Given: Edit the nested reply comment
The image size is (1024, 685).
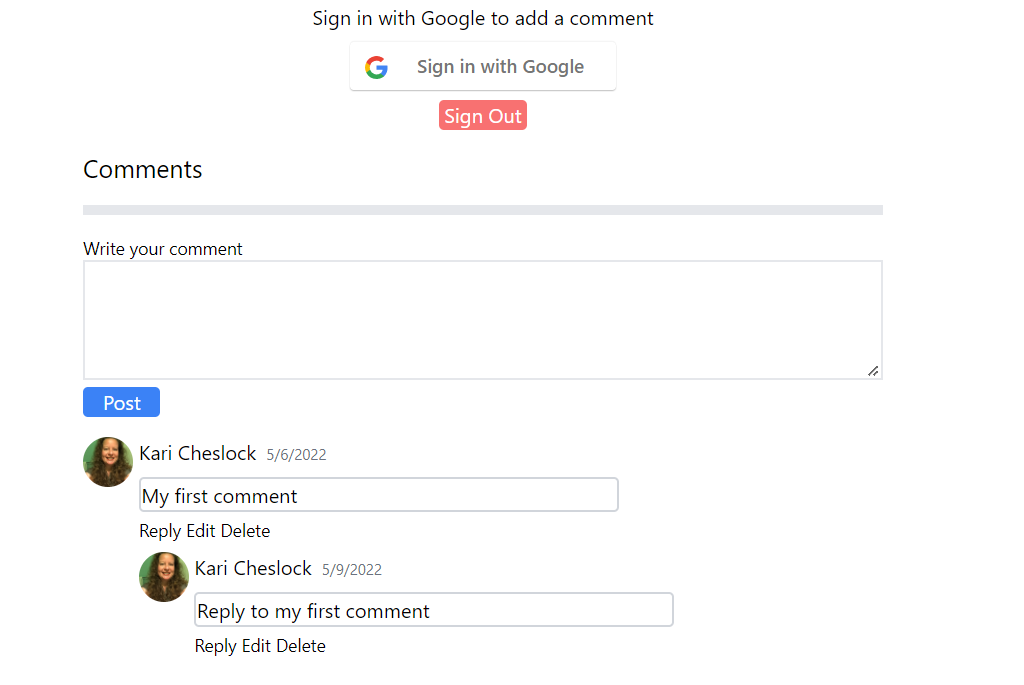Looking at the screenshot, I should coord(257,646).
